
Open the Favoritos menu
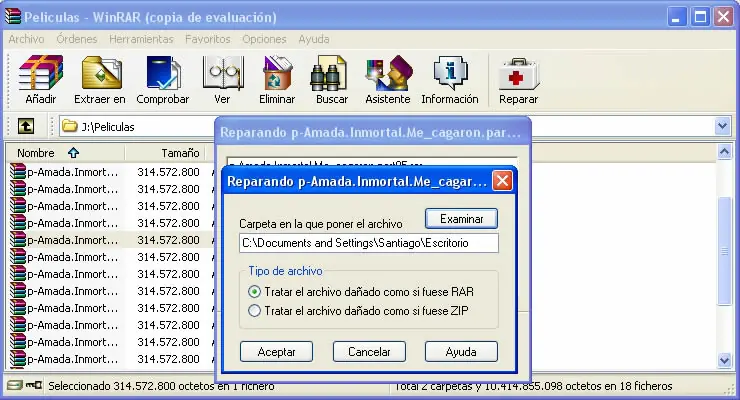click(x=208, y=39)
